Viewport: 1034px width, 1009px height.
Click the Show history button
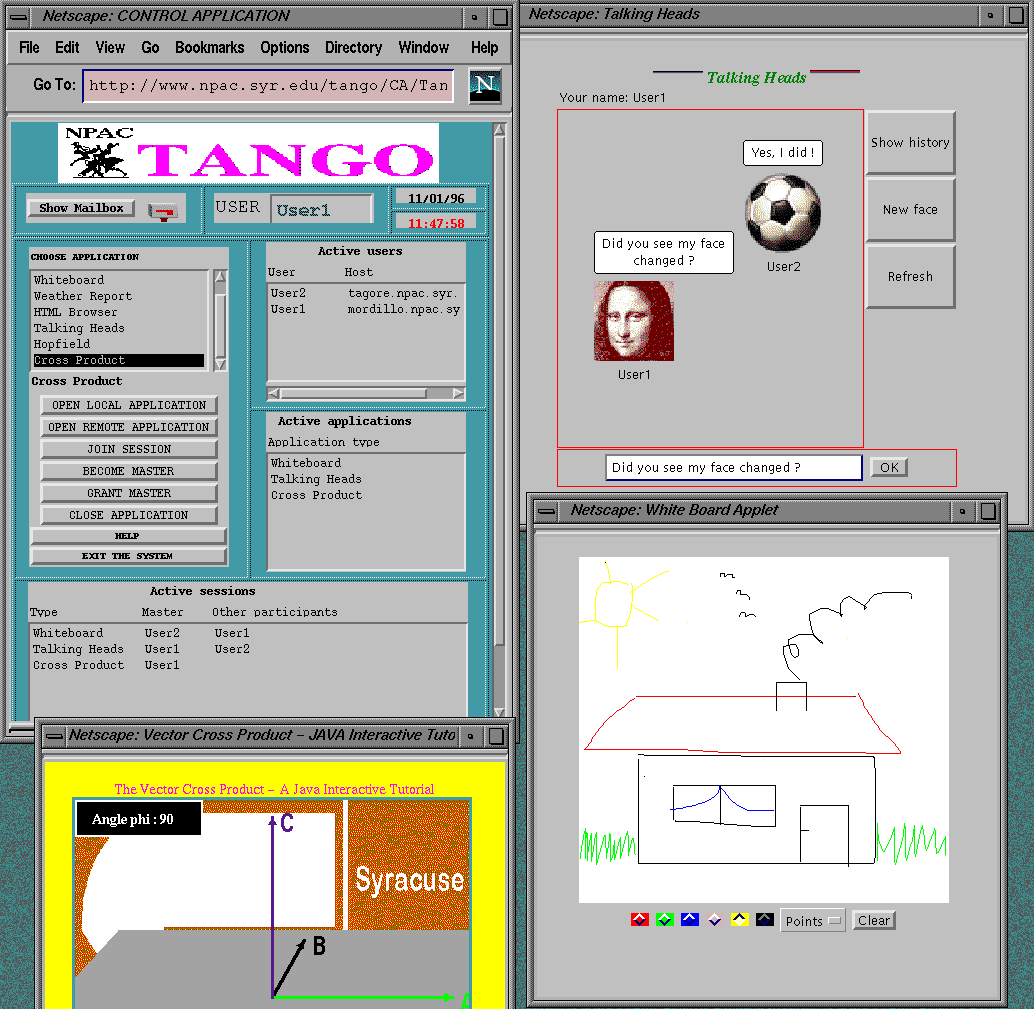(910, 142)
